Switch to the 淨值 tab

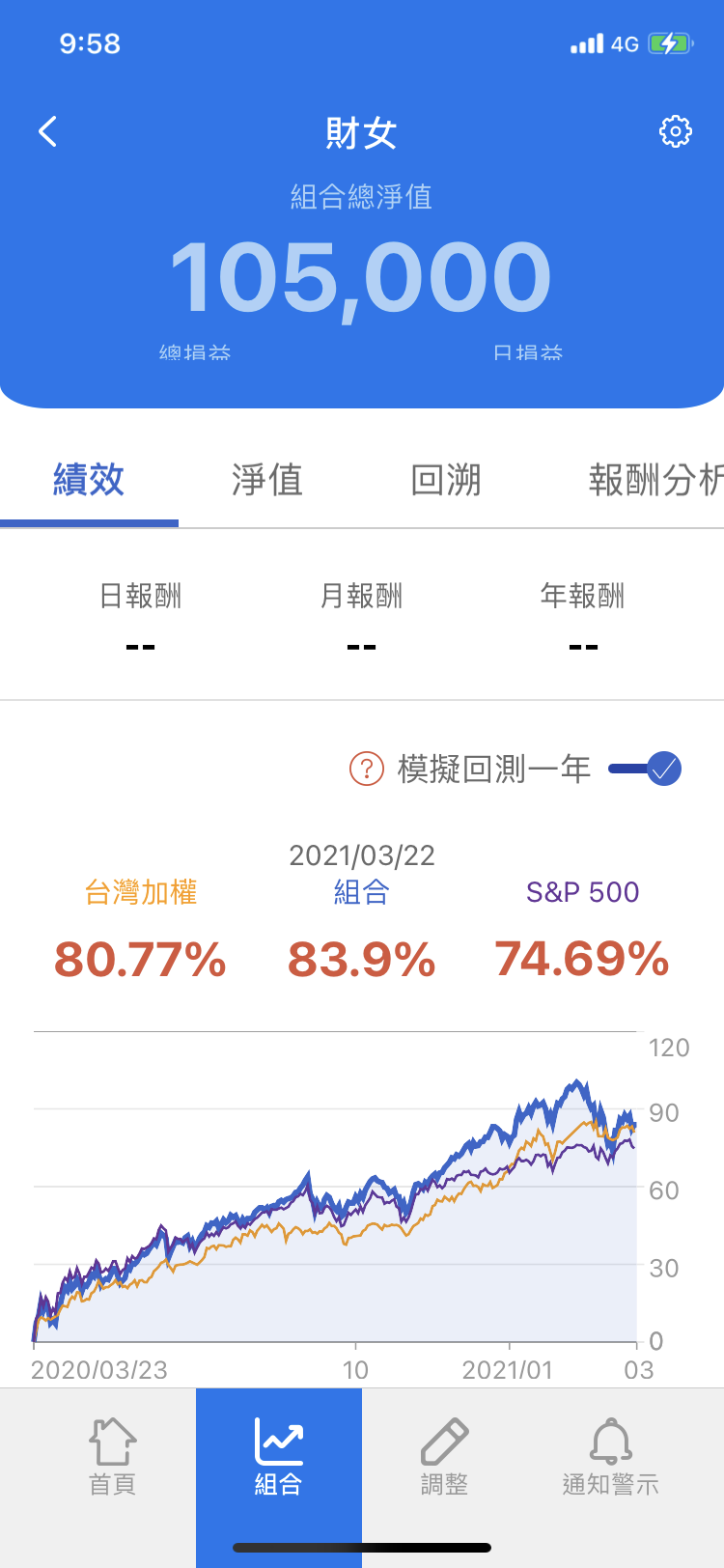click(x=267, y=480)
